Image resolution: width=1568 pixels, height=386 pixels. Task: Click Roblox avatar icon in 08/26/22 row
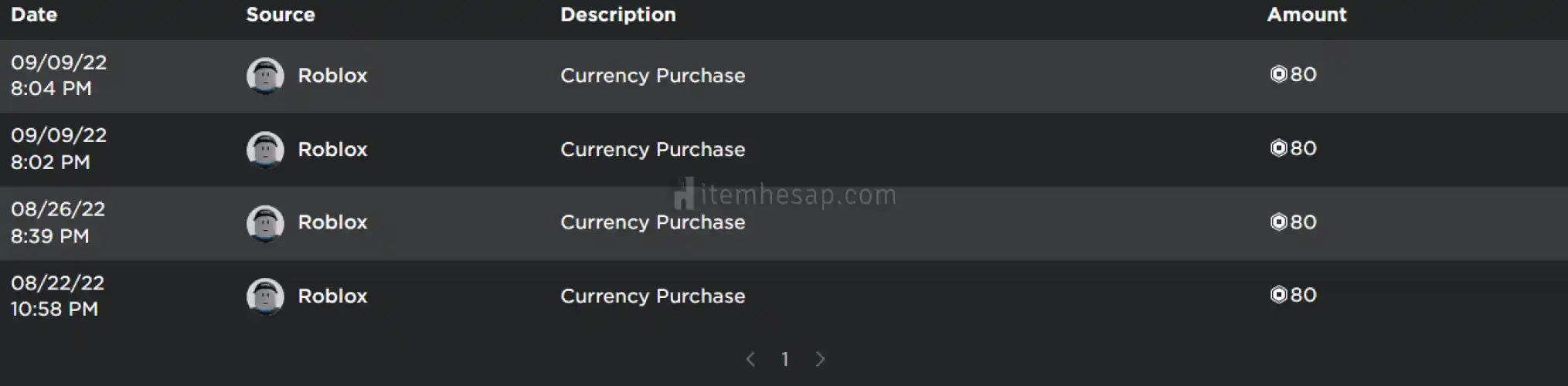click(x=265, y=223)
